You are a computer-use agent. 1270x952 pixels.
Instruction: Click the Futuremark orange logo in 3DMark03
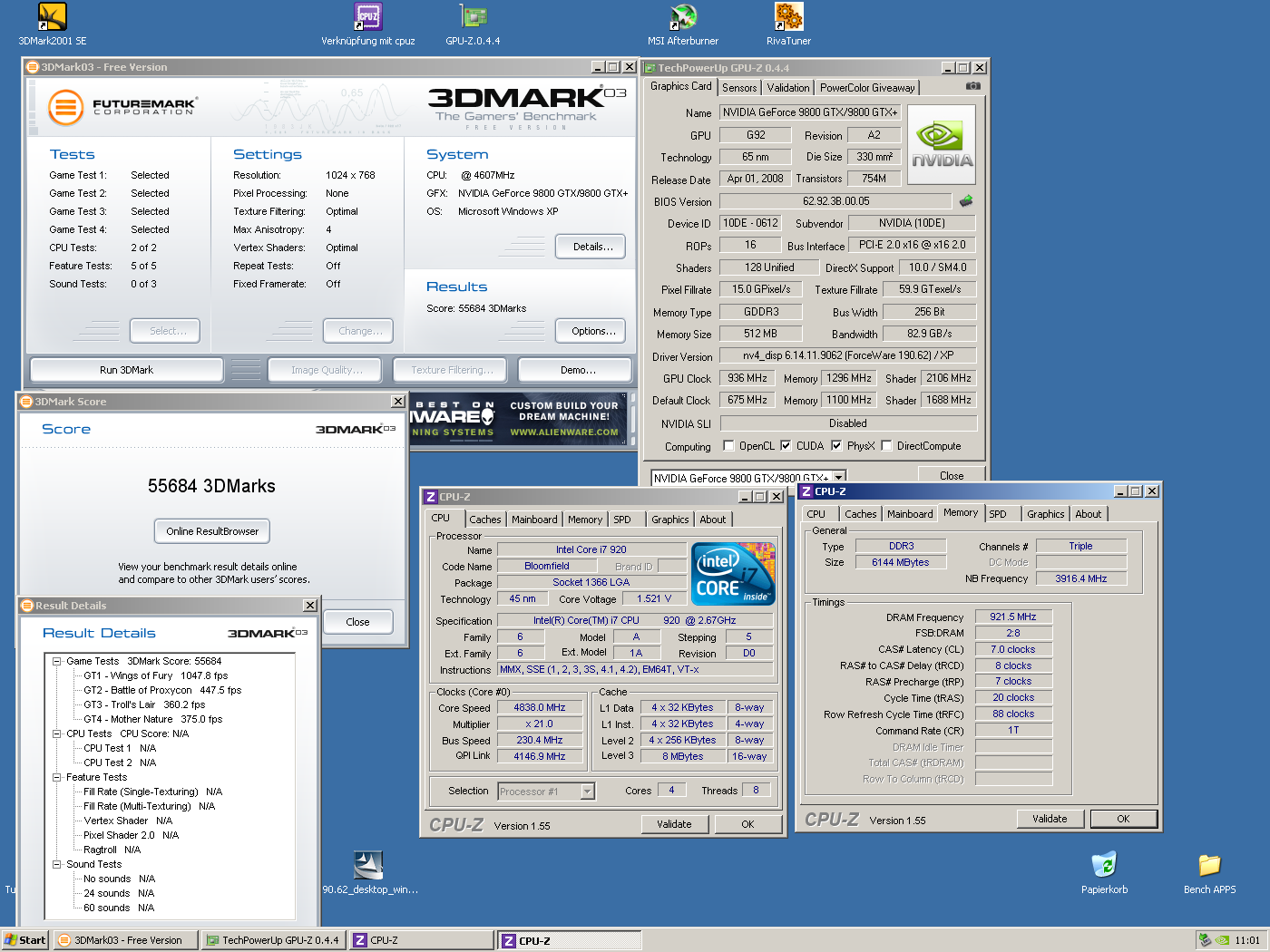[x=65, y=107]
